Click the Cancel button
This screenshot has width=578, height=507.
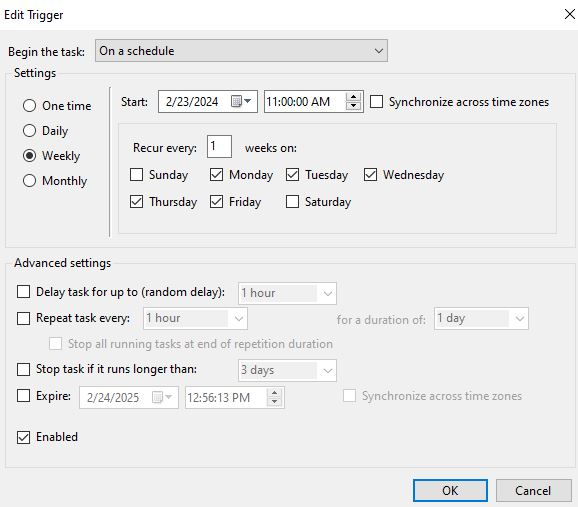(x=533, y=490)
